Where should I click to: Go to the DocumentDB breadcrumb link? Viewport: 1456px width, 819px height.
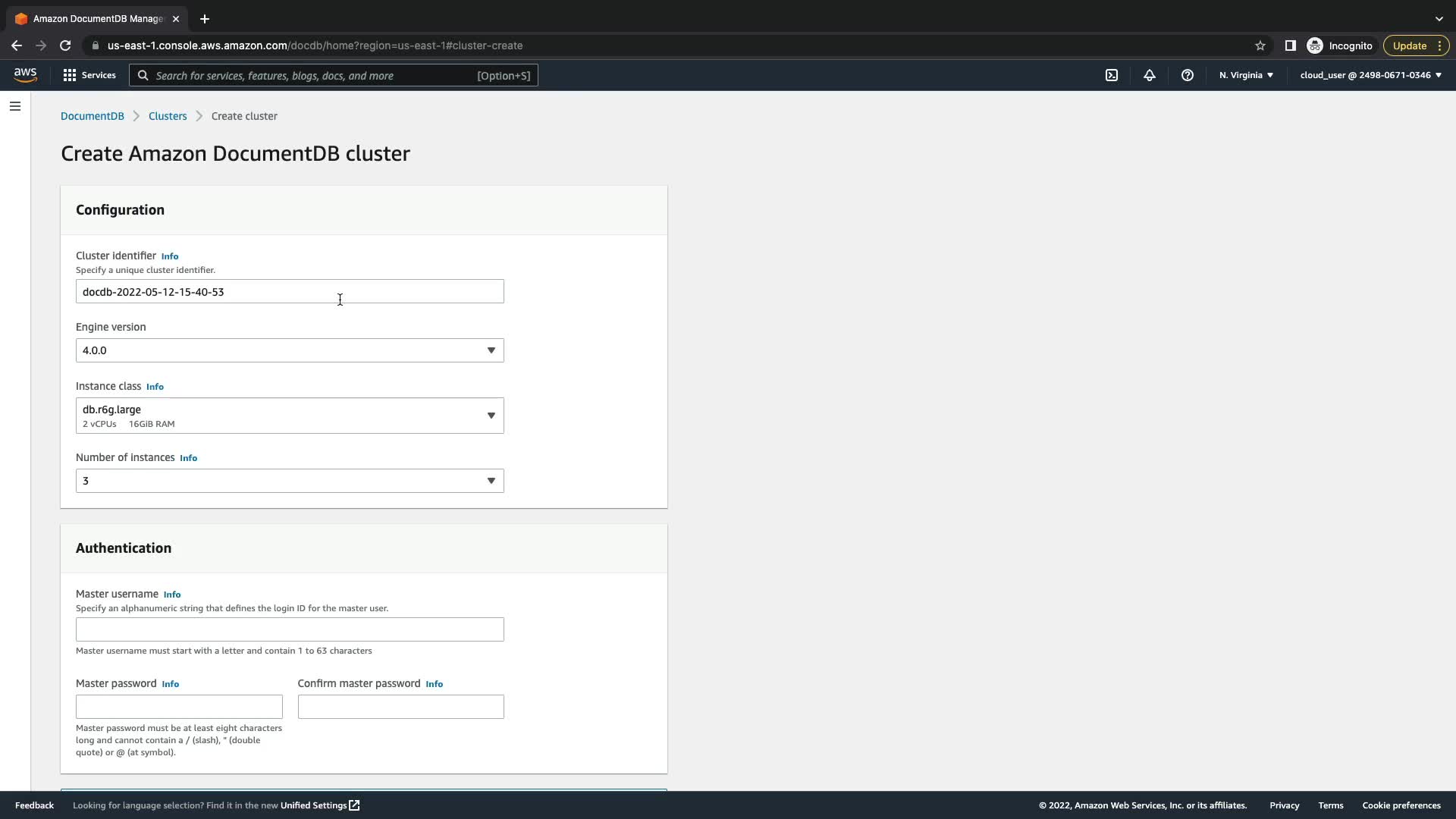point(93,116)
